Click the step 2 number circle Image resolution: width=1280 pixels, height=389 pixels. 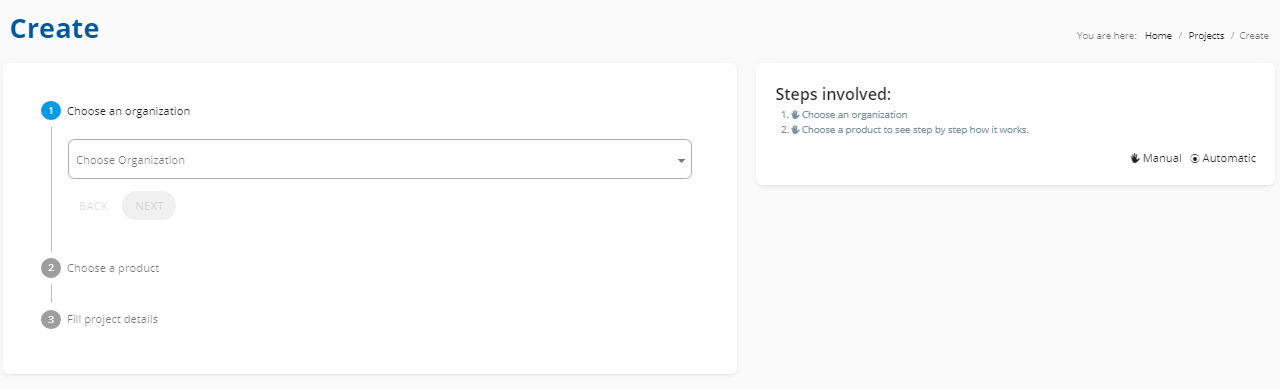[51, 268]
